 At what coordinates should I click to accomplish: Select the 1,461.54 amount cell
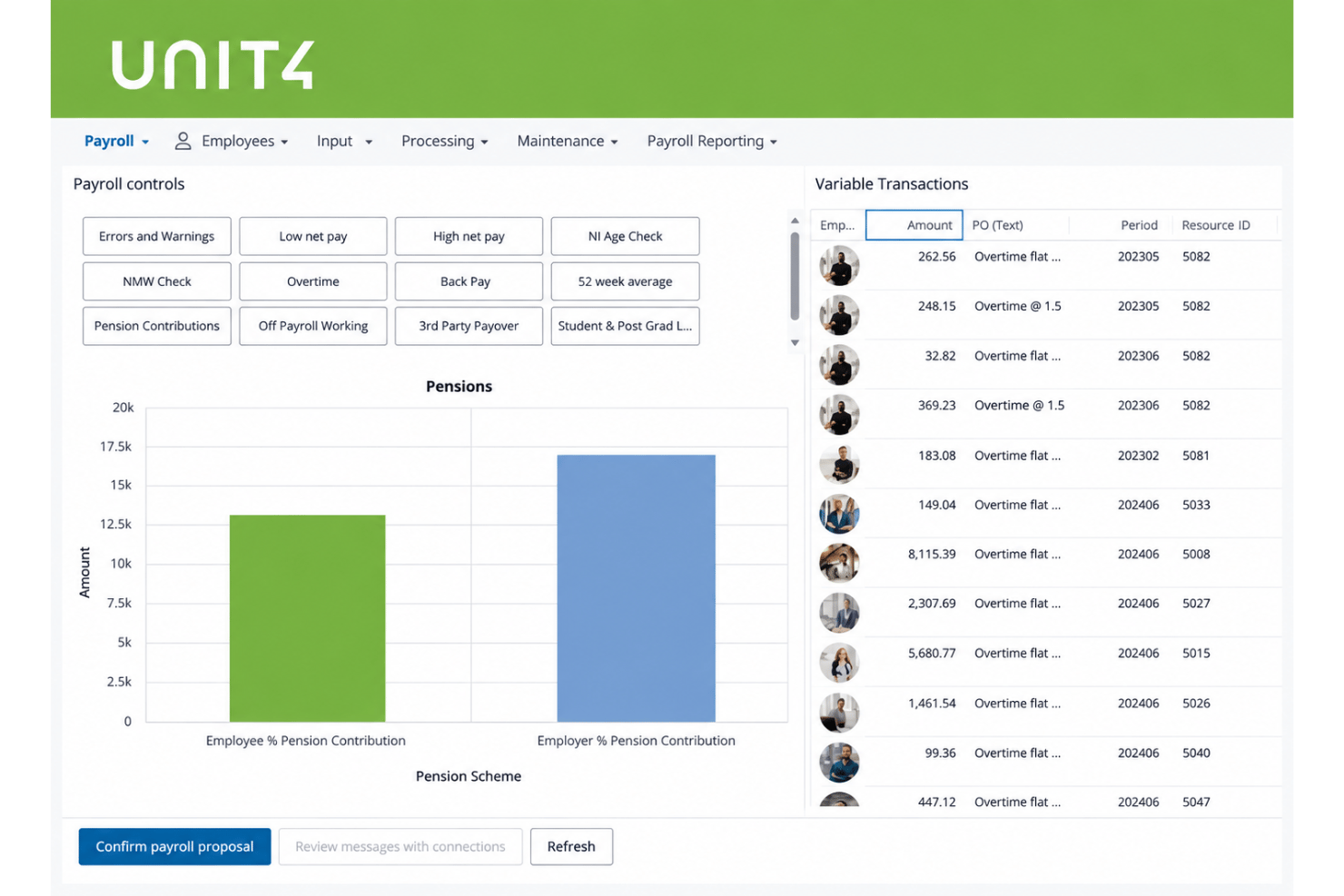(932, 703)
